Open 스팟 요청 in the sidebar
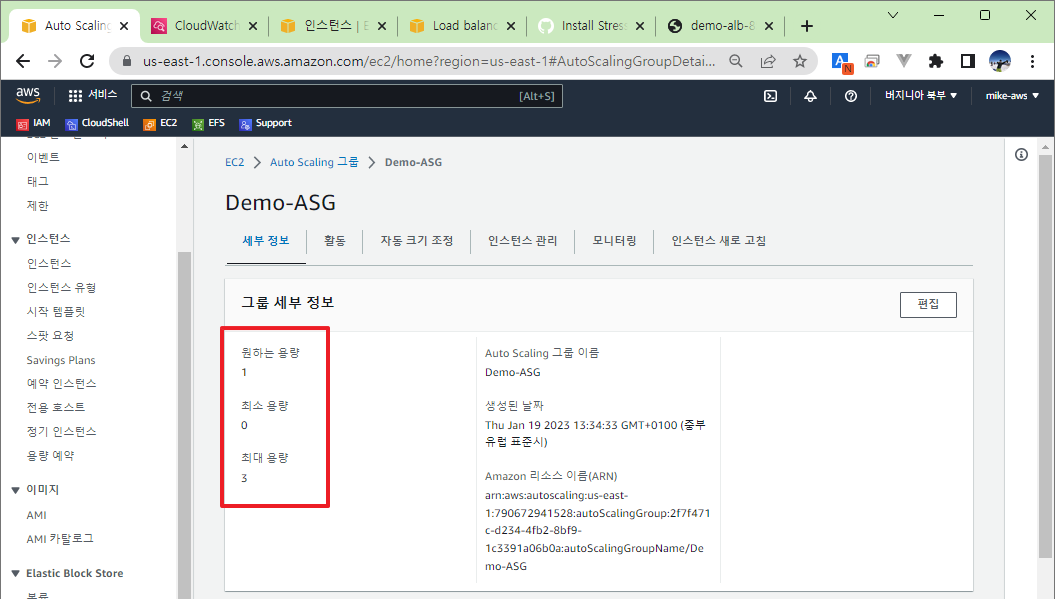The image size is (1055, 599). pos(50,335)
